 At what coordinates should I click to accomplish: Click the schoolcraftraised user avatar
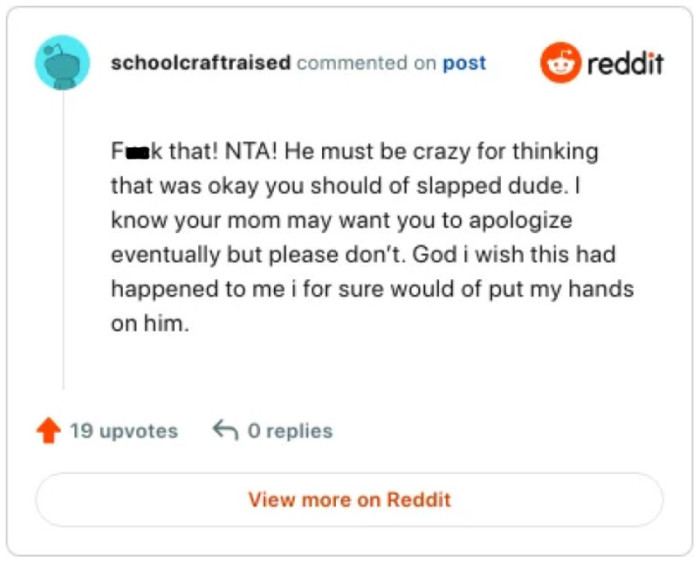pyautogui.click(x=62, y=63)
